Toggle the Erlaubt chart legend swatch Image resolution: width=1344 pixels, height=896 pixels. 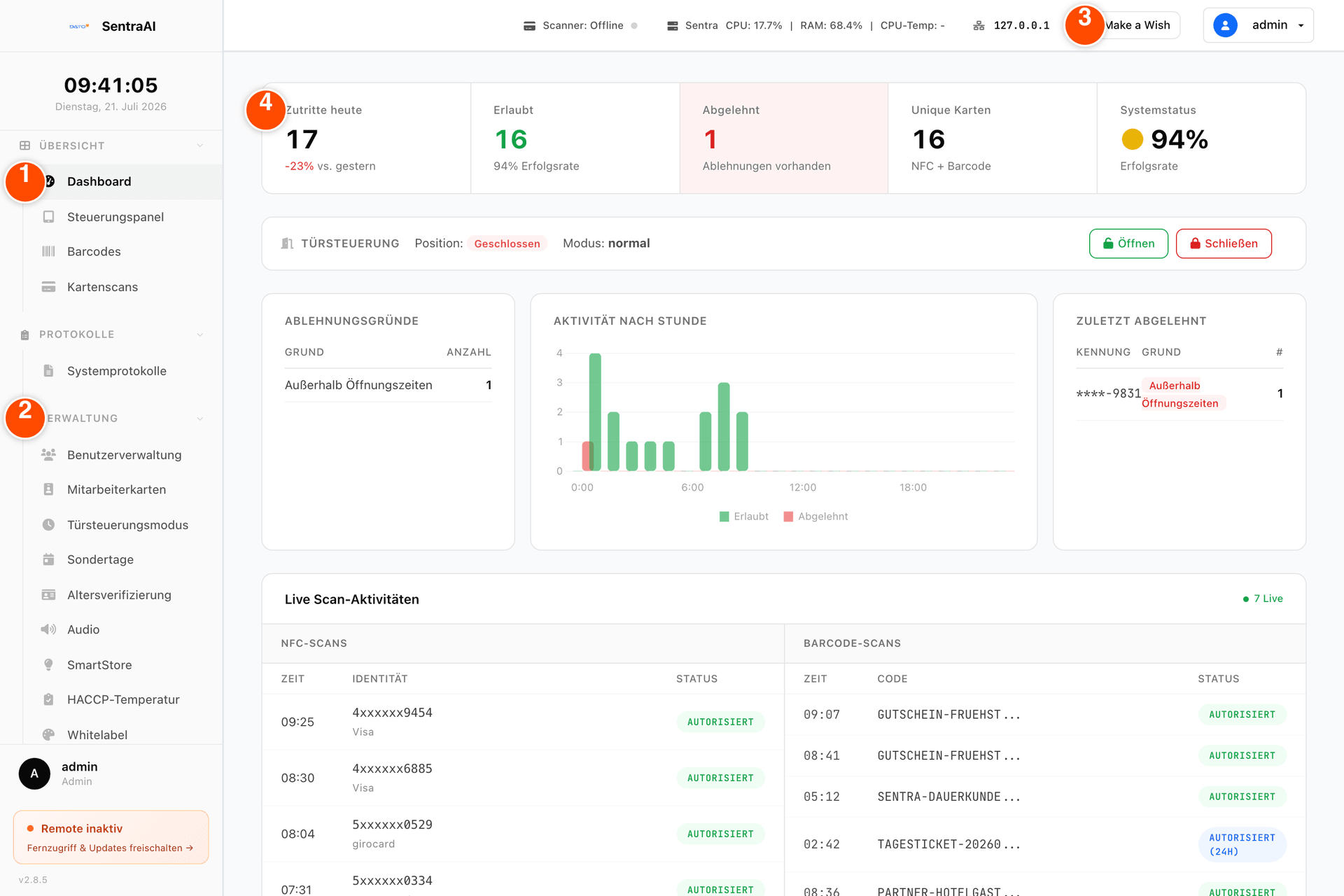(x=724, y=517)
